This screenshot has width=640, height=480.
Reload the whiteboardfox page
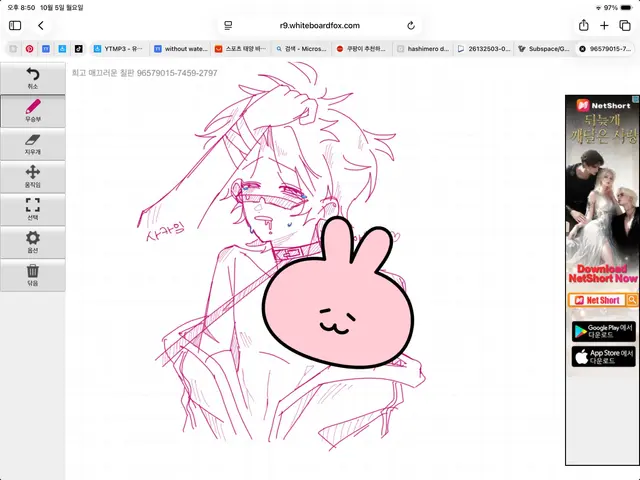click(x=411, y=26)
